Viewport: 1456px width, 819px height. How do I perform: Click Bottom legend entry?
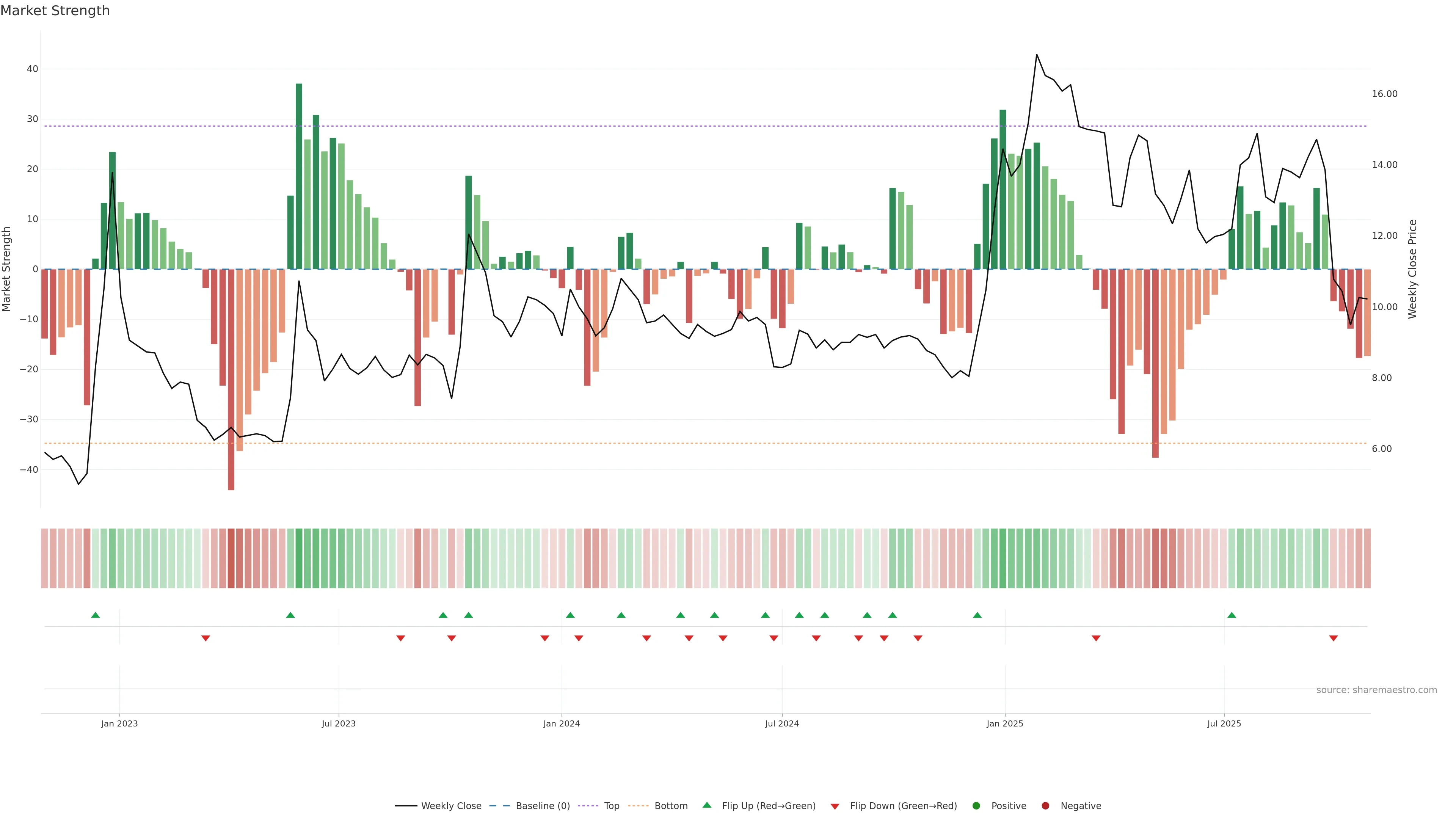point(670,805)
